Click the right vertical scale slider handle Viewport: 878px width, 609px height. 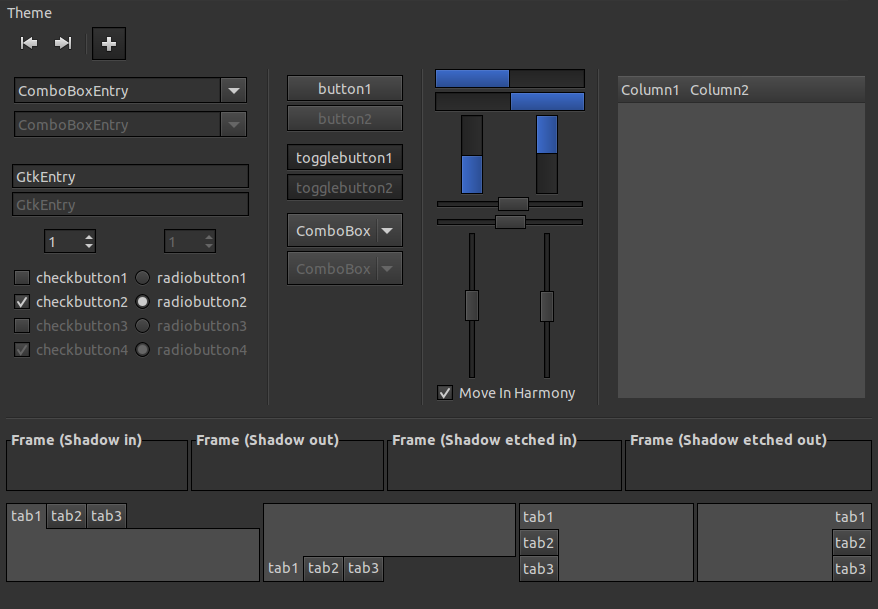547,306
